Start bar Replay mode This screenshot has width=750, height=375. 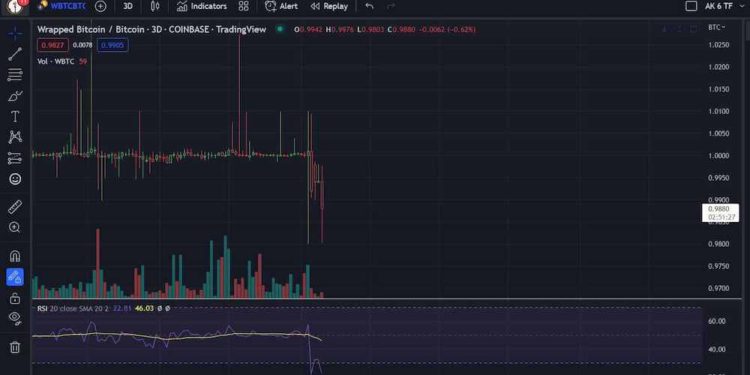329,6
